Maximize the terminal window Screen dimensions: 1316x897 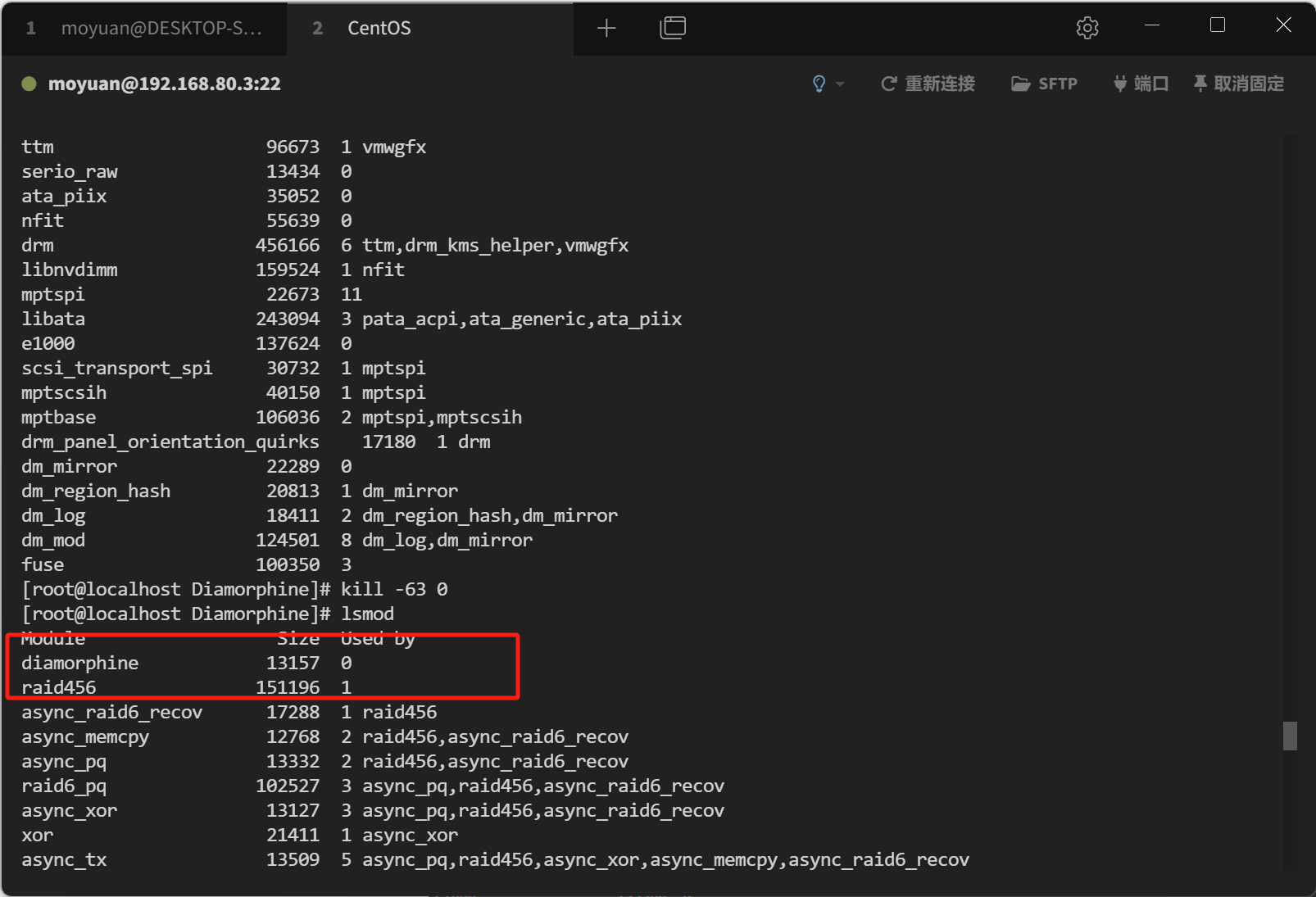click(1218, 25)
